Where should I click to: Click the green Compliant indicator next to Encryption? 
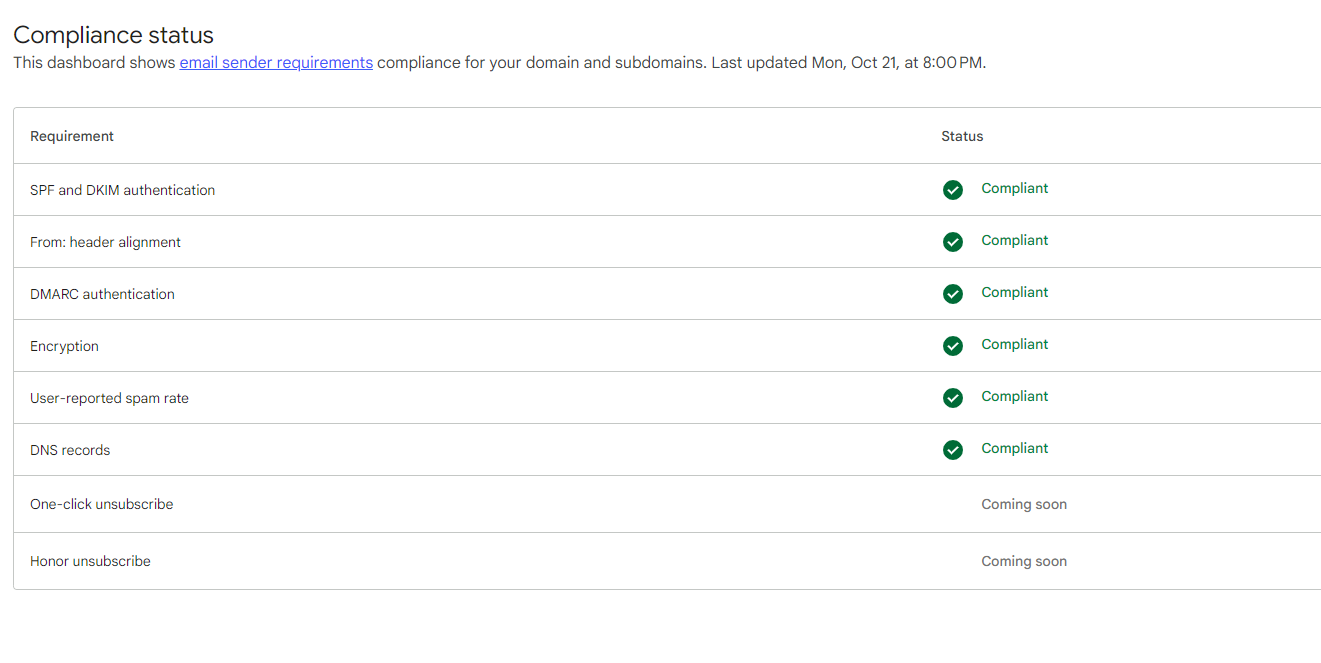point(1014,344)
